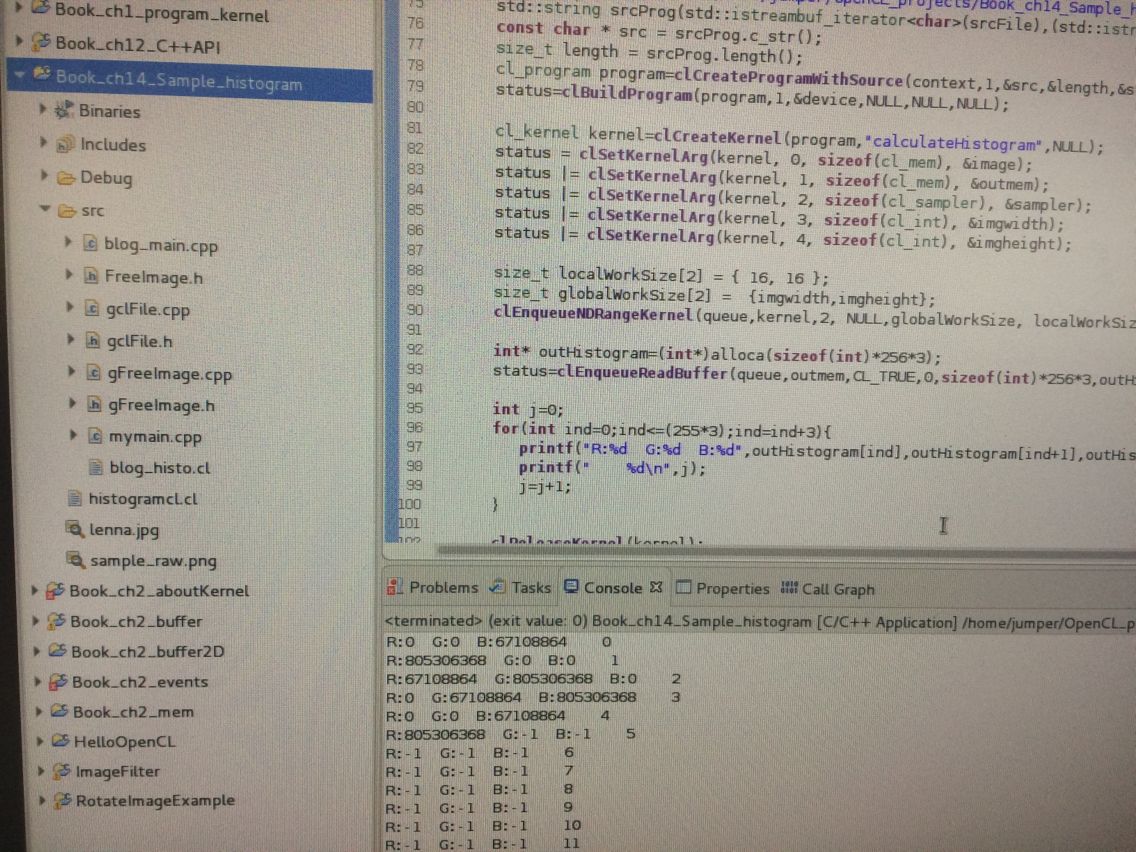
Task: Click the localWorkSize declaration line
Action: (661, 276)
